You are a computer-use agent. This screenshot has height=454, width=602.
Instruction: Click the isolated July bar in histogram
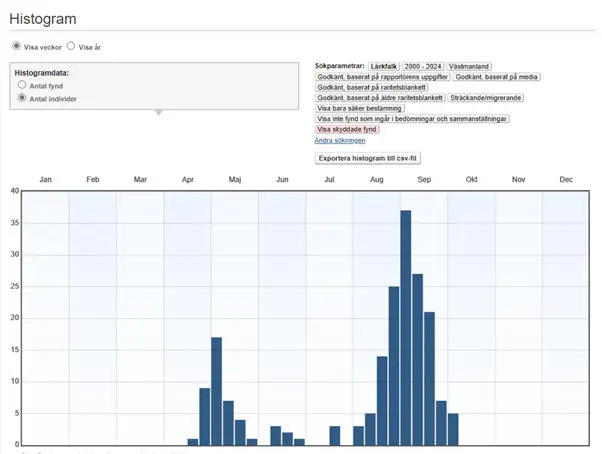[x=335, y=435]
